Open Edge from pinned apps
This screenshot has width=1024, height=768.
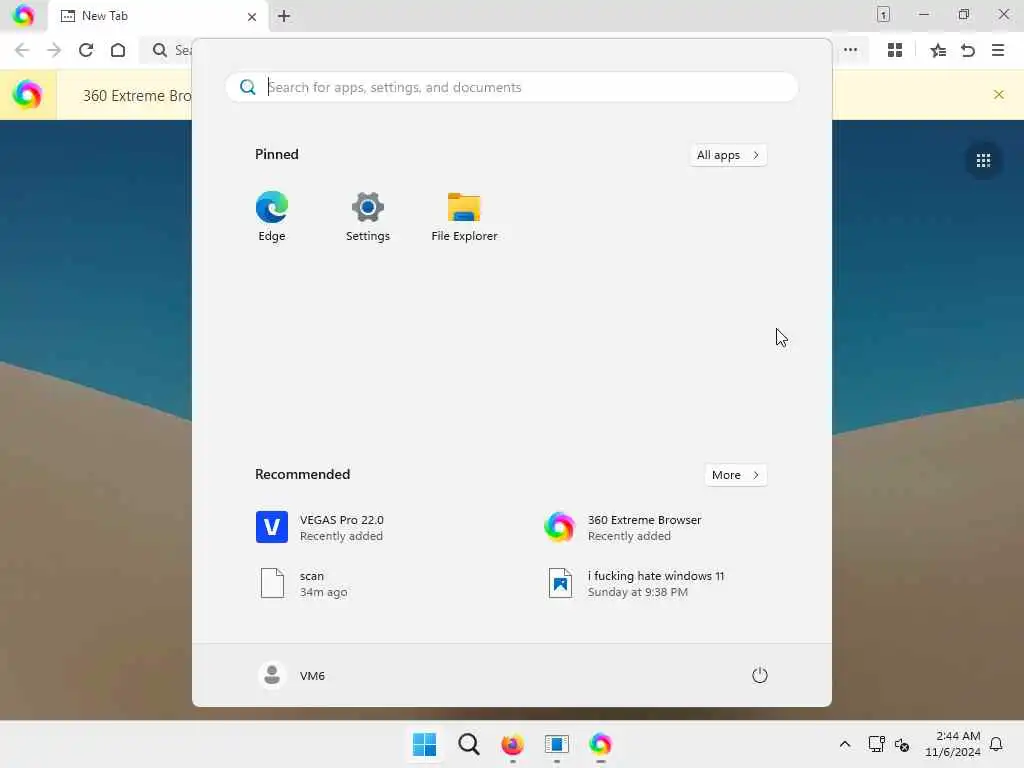pyautogui.click(x=272, y=216)
